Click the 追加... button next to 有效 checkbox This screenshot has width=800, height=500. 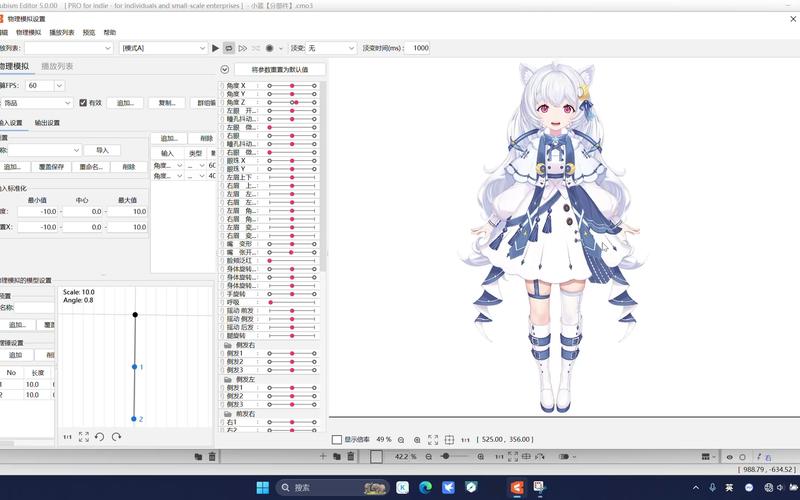pos(126,103)
